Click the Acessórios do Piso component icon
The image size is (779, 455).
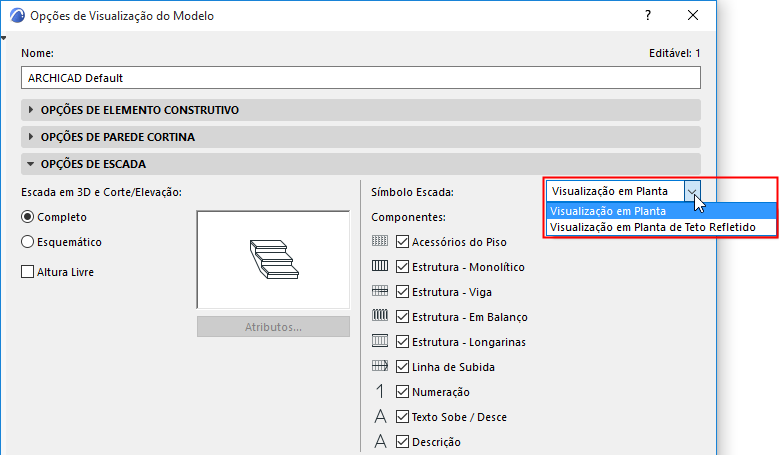coord(380,241)
